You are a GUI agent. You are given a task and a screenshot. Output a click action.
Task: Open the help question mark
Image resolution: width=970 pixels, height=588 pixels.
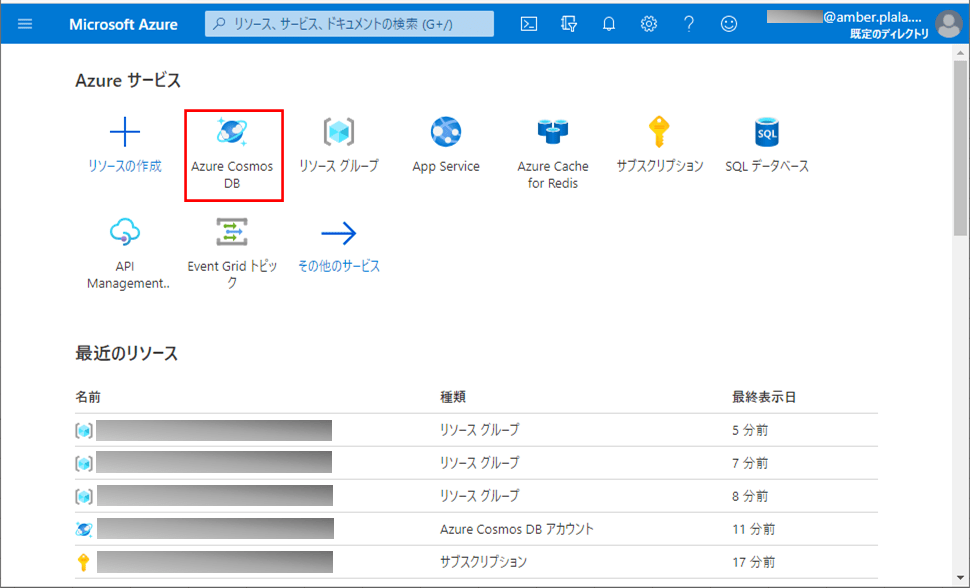coord(689,24)
